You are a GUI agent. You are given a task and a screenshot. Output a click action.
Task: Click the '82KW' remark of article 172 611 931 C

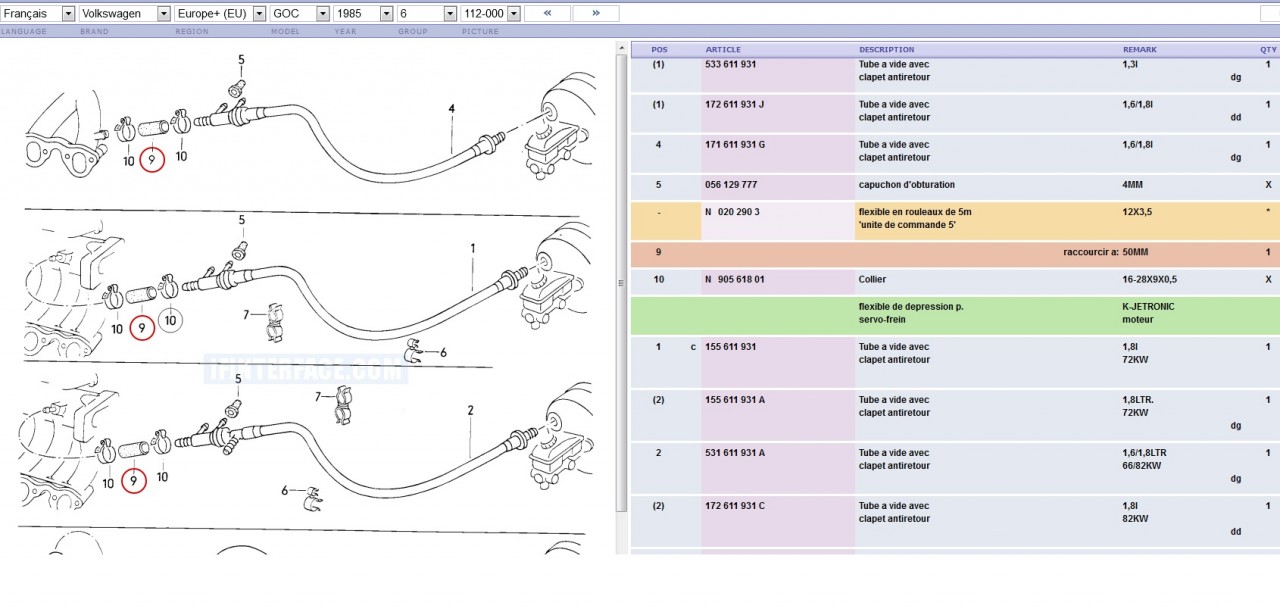click(1134, 519)
